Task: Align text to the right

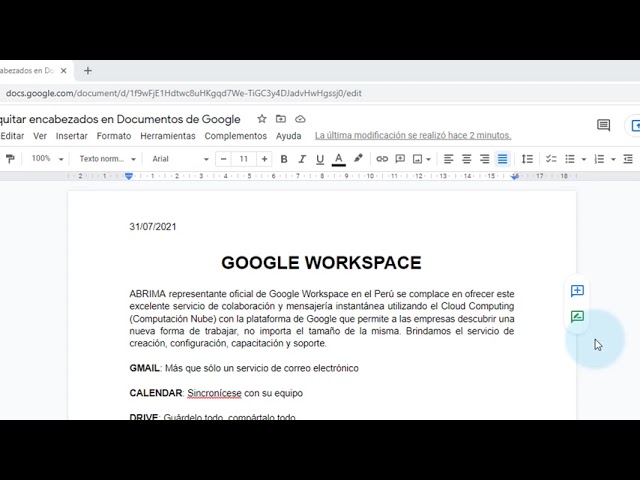Action: [484, 159]
